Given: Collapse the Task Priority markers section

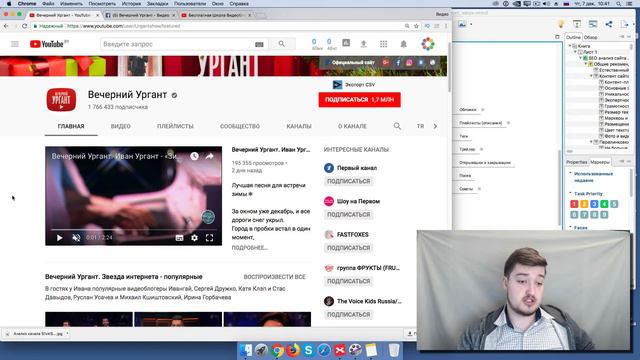Looking at the screenshot, I should [571, 193].
